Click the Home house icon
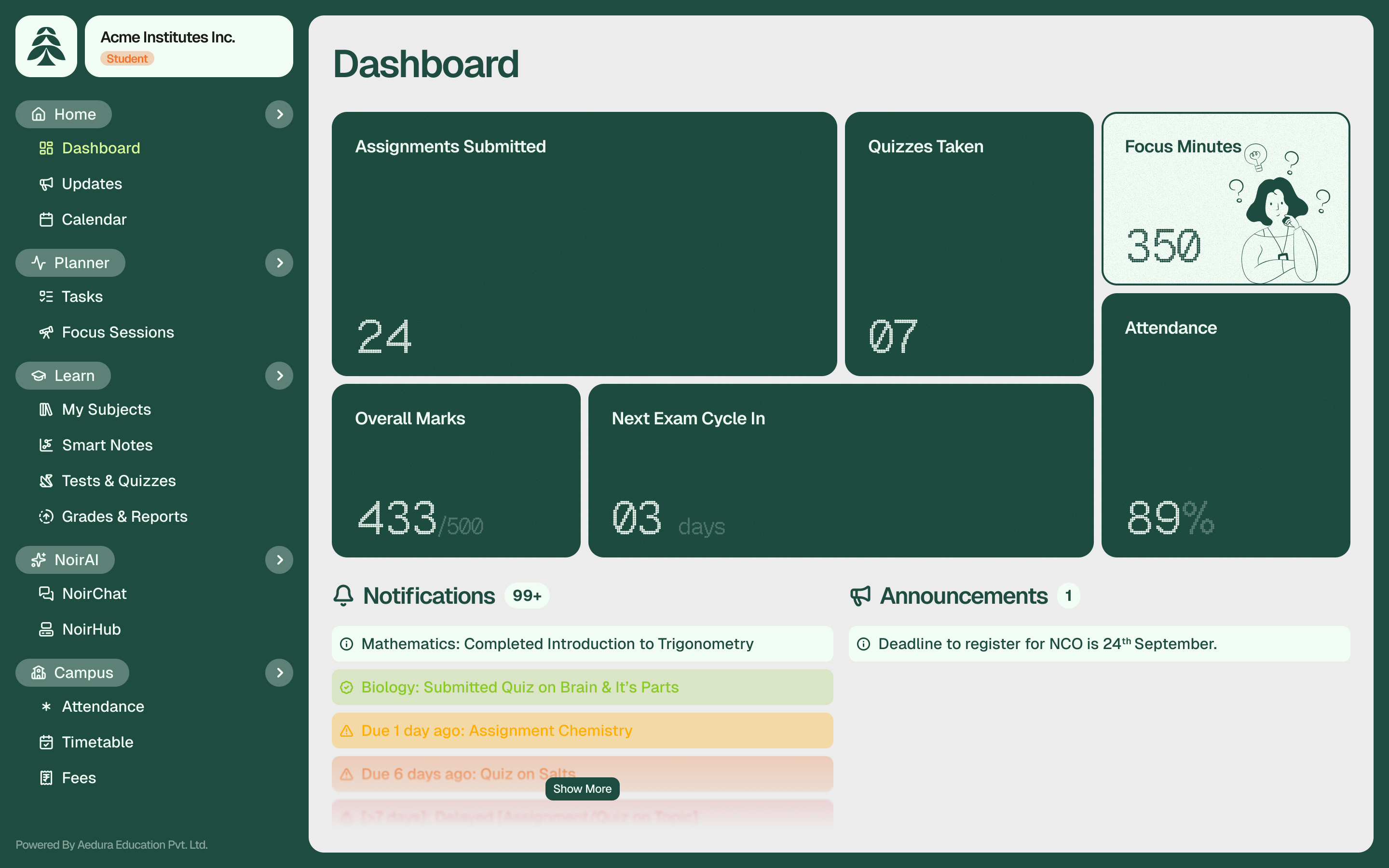 [39, 114]
